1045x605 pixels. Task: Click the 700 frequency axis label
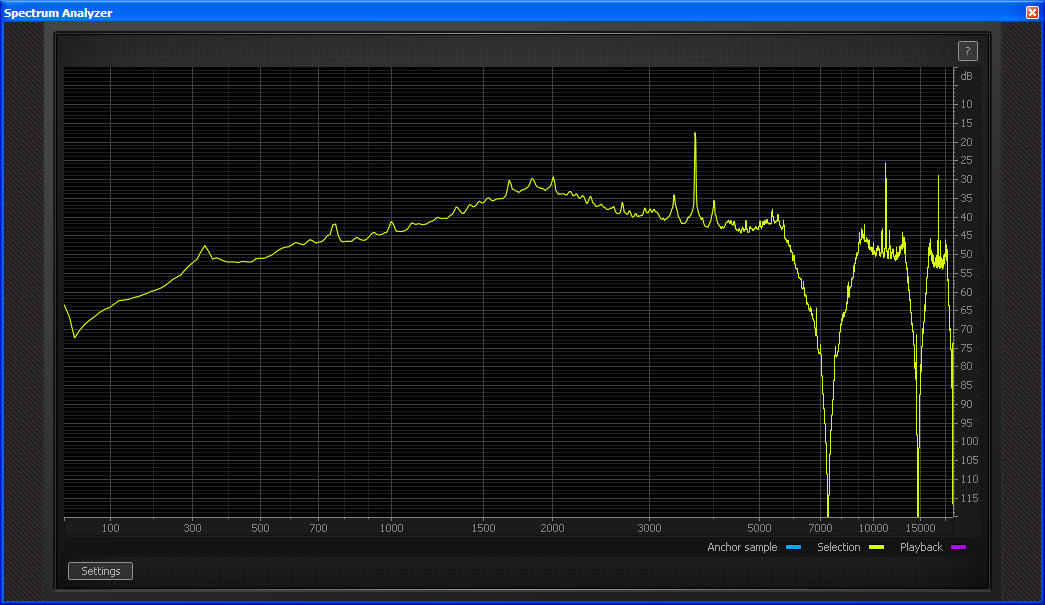pyautogui.click(x=318, y=528)
